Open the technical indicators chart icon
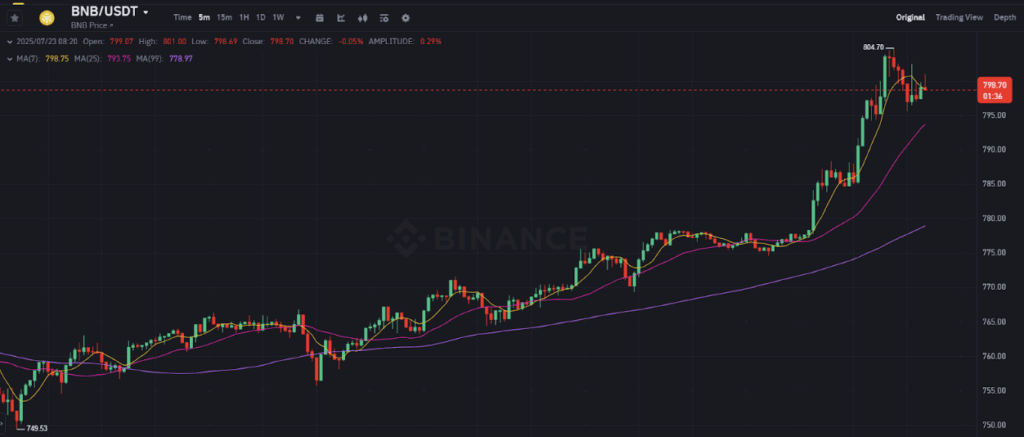The image size is (1024, 437). [x=341, y=18]
